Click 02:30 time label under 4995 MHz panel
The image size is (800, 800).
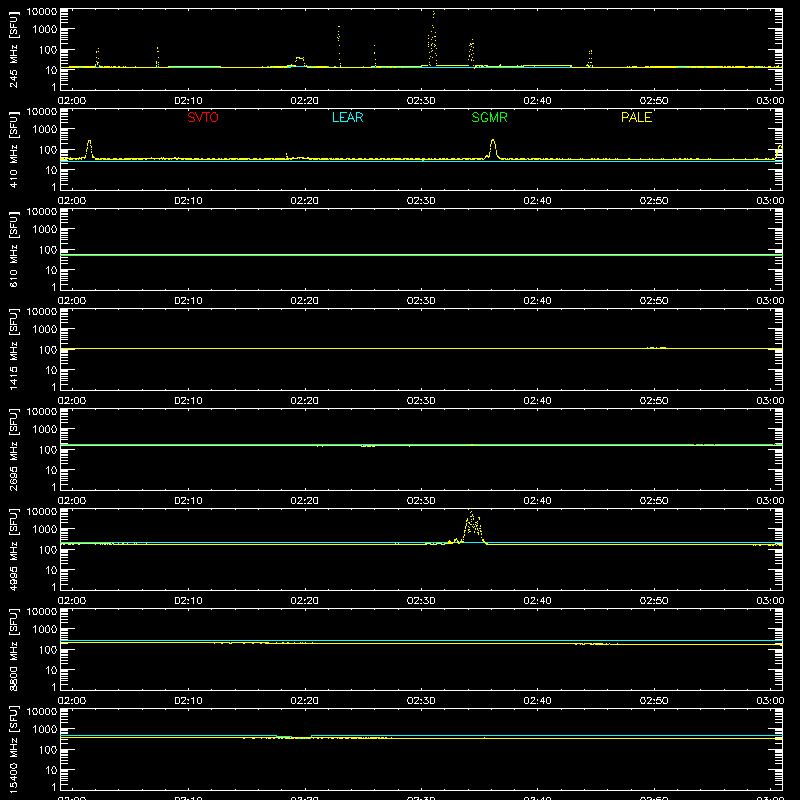(x=421, y=601)
